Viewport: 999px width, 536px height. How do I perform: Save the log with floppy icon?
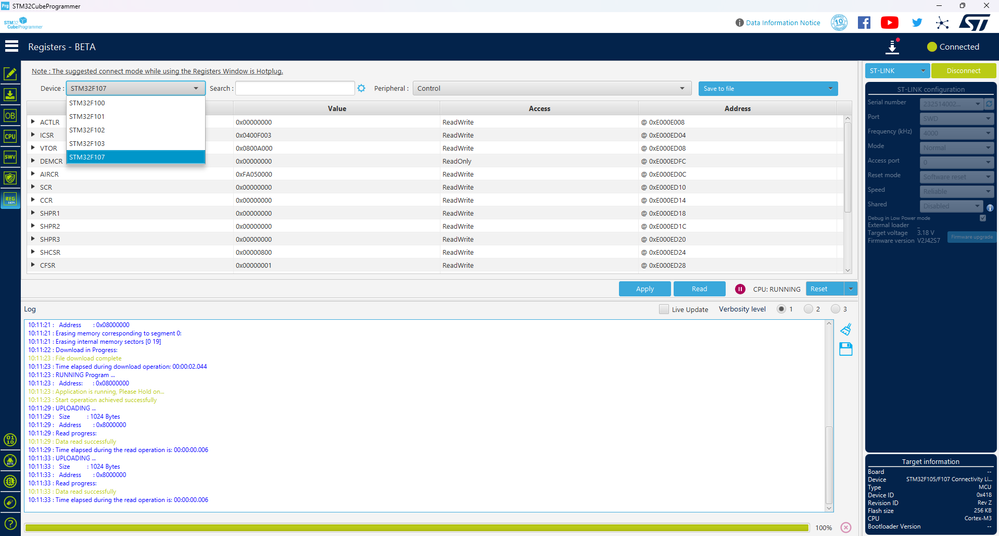(x=845, y=349)
